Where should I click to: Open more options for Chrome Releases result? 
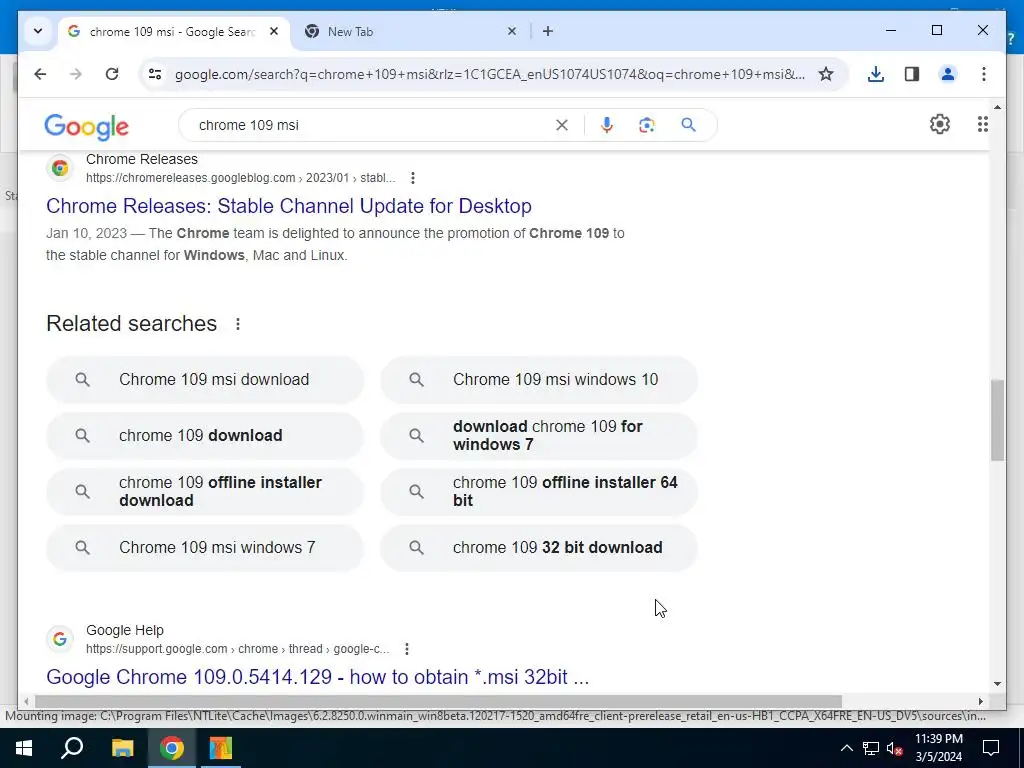412,178
